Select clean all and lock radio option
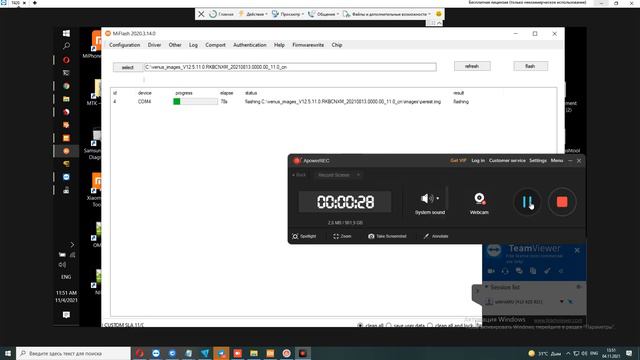 (x=430, y=325)
